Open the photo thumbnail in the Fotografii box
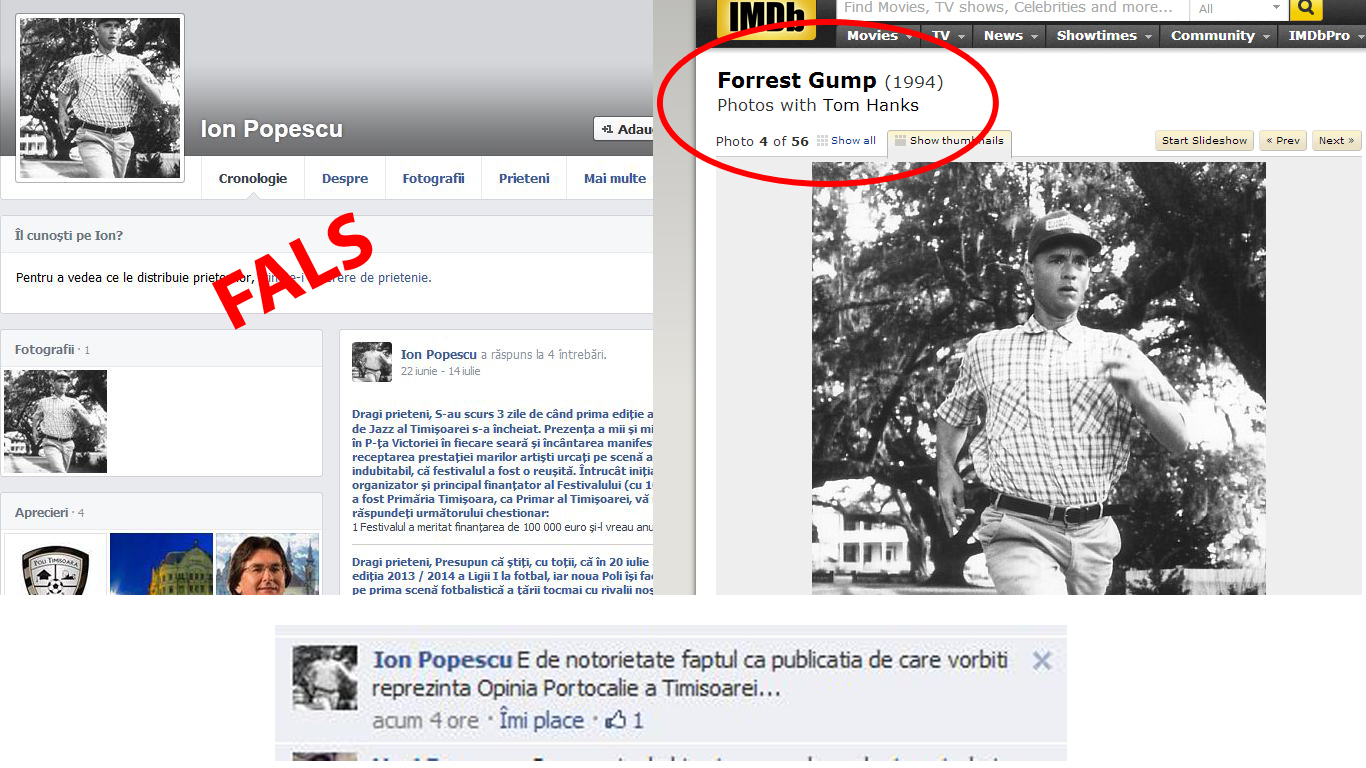 click(56, 421)
